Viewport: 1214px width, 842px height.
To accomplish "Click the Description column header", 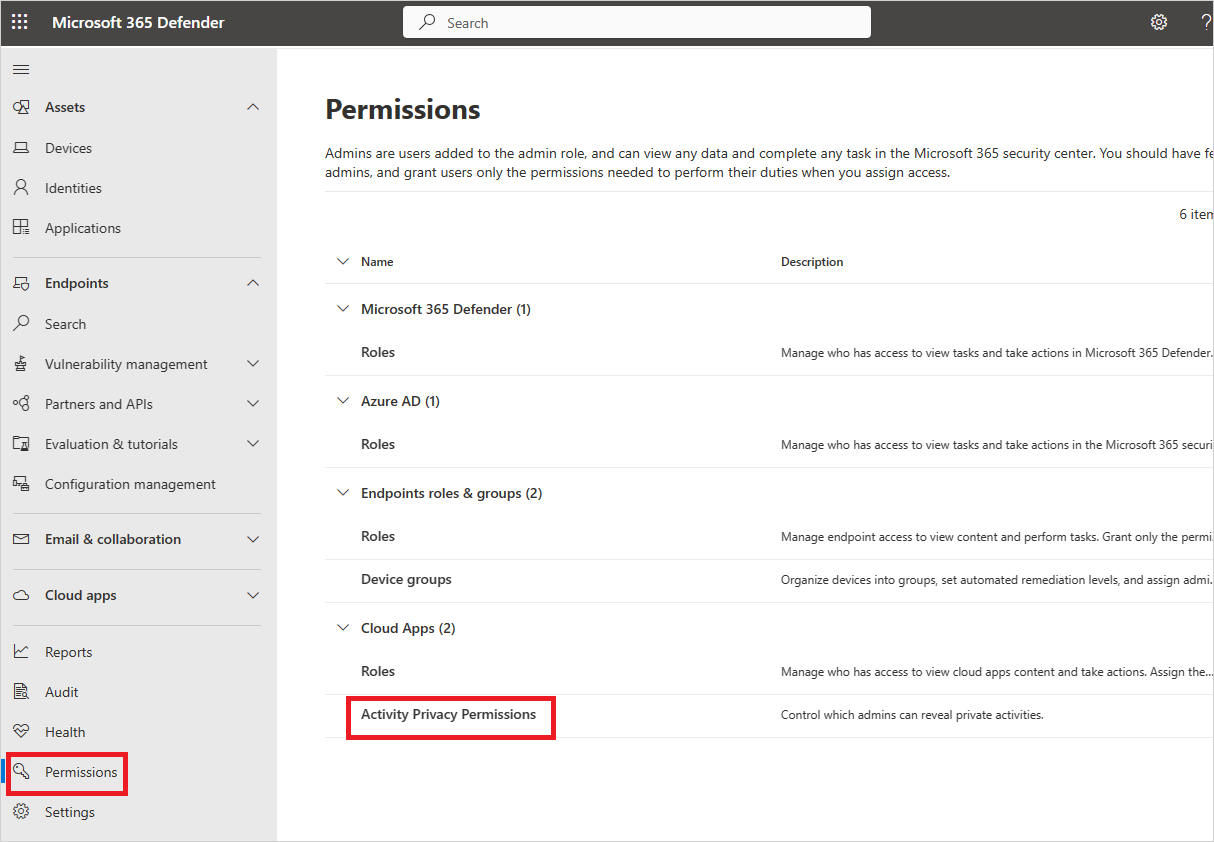I will [x=812, y=262].
